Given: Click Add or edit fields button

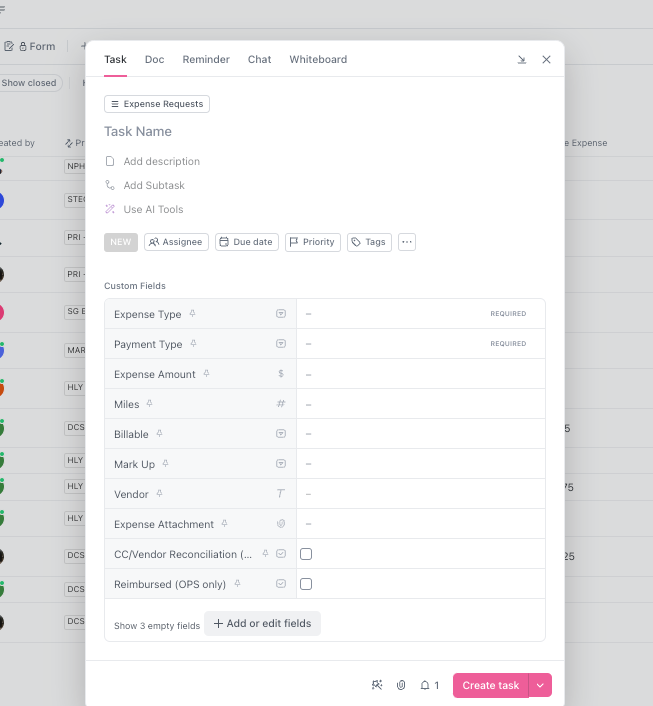Looking at the screenshot, I should 262,623.
